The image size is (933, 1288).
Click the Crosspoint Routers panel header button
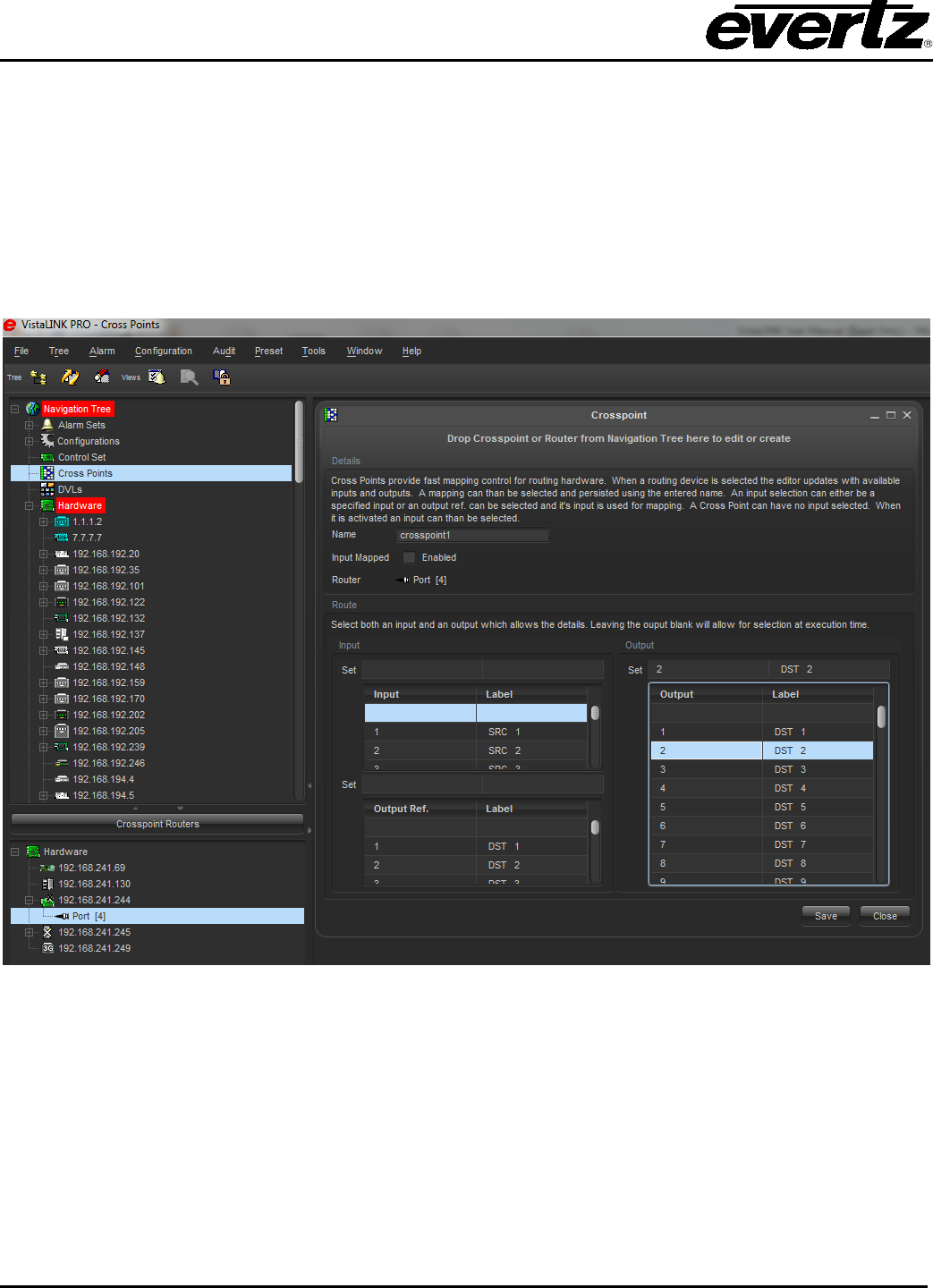pyautogui.click(x=157, y=824)
